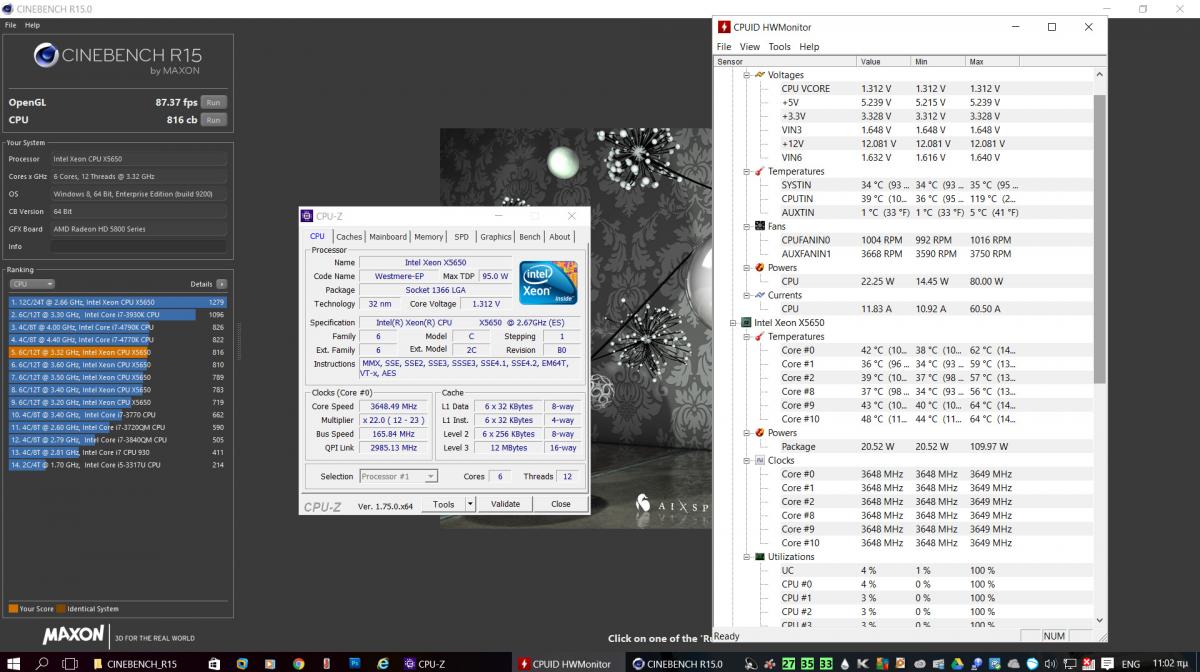Open the Windows Start menu
This screenshot has height=672, width=1200.
pyautogui.click(x=15, y=663)
